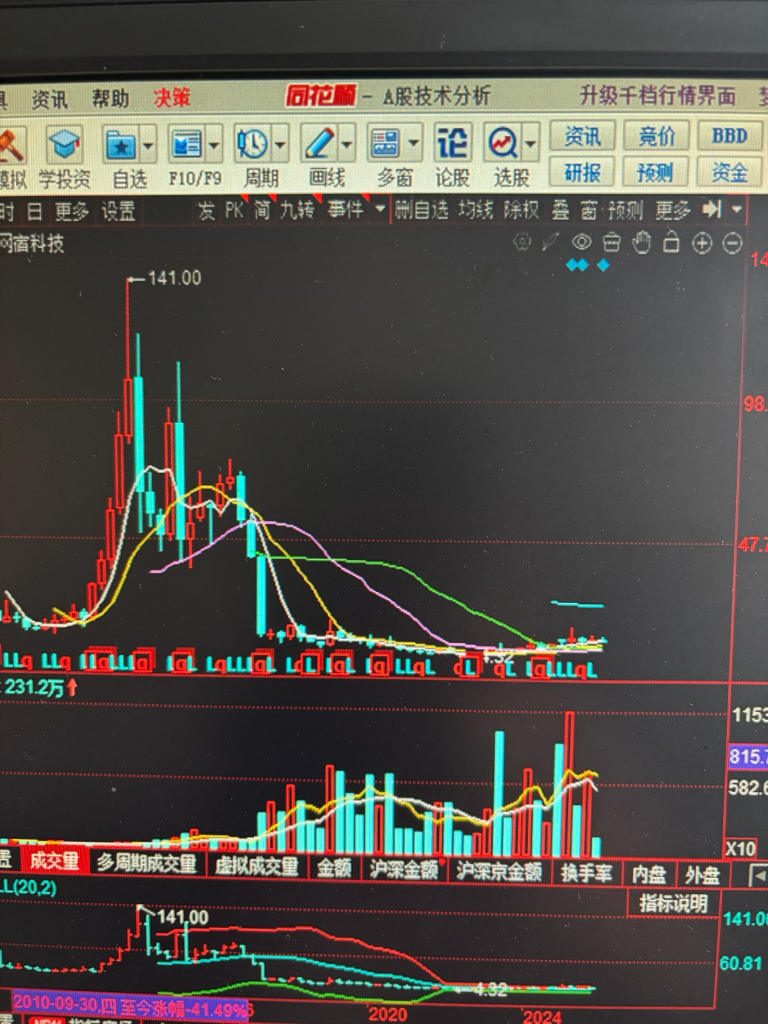Expand the 多窗 dropdown arrow
The image size is (768, 1024).
coord(413,143)
